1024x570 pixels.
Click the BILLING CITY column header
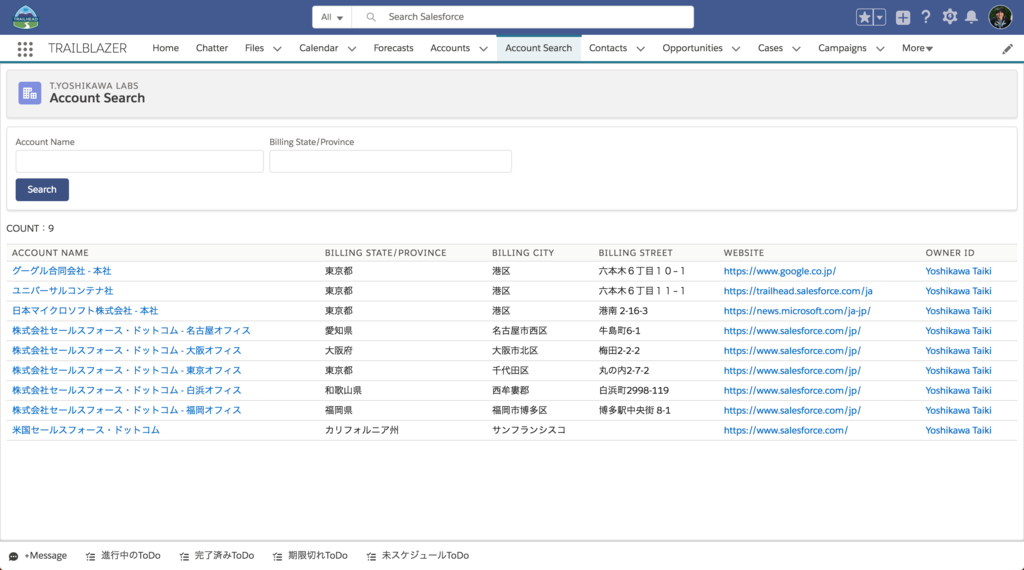coord(522,253)
